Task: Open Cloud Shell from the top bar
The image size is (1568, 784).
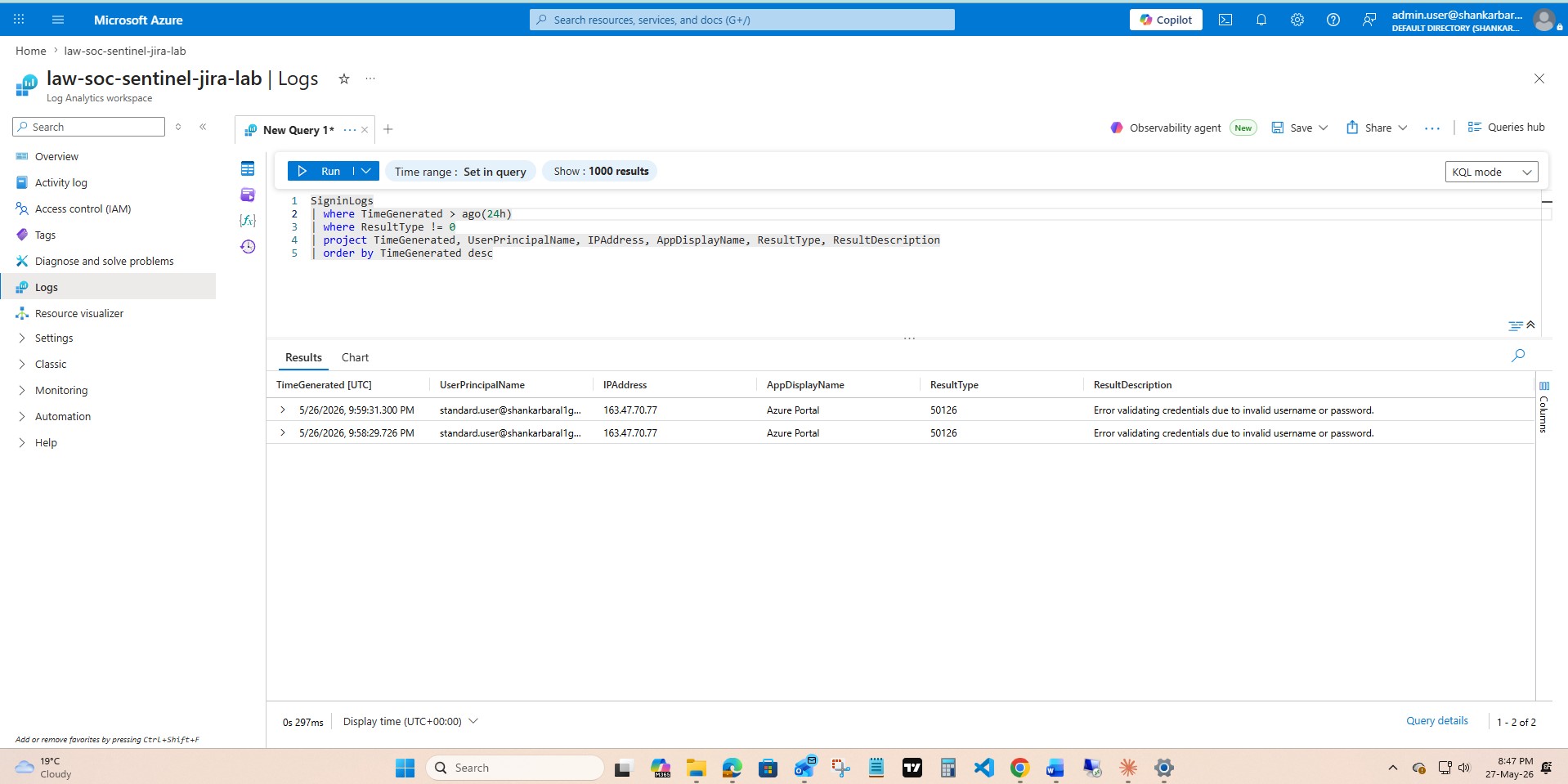Action: click(1225, 20)
